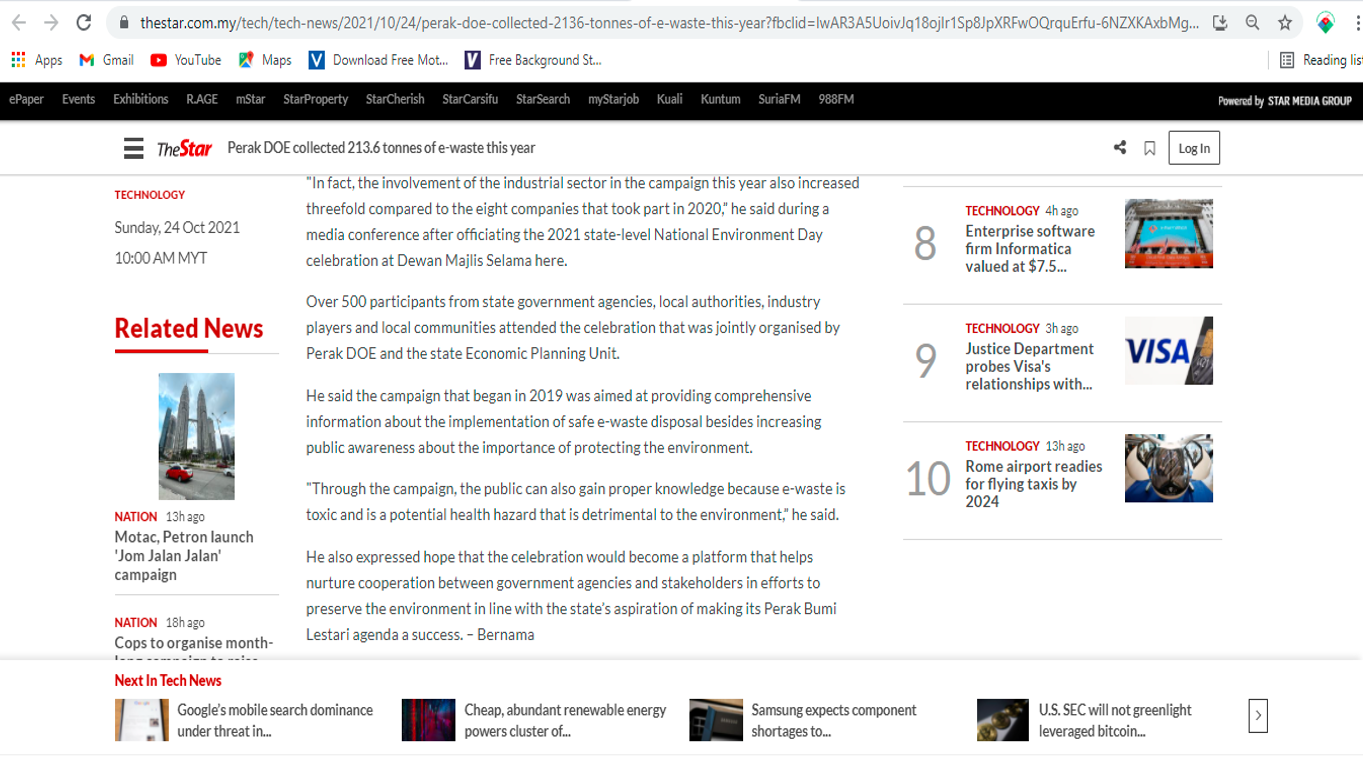Open ePaper in the top navigation
Image resolution: width=1363 pixels, height=767 pixels.
click(x=26, y=99)
